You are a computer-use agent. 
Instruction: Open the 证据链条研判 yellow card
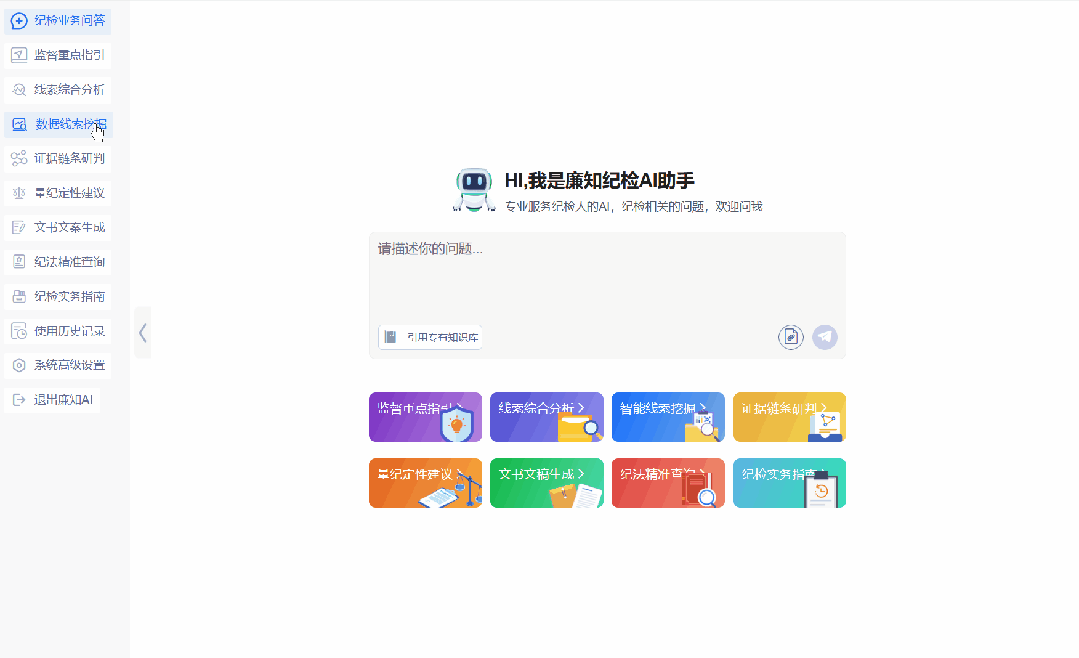coord(789,417)
